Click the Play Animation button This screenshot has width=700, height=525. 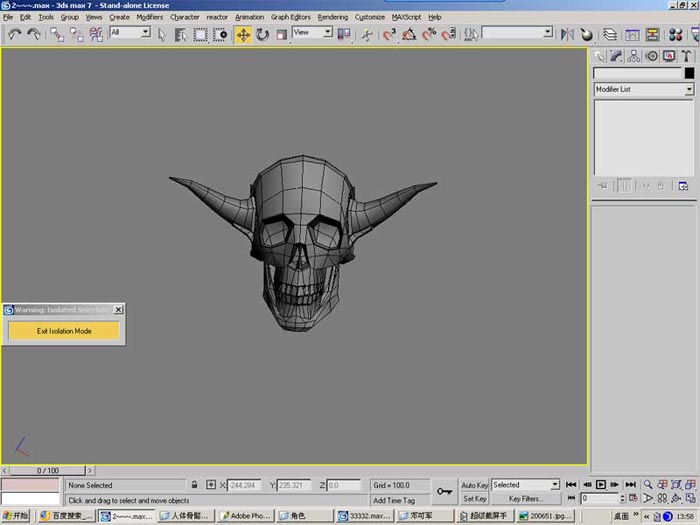tap(601, 484)
